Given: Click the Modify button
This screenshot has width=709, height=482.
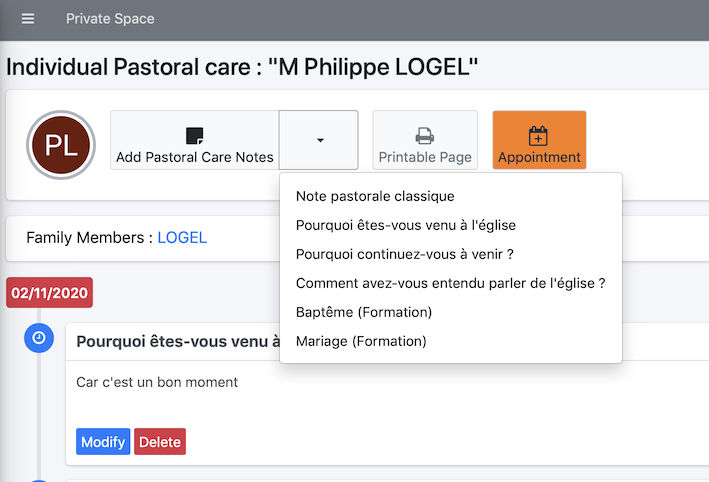Looking at the screenshot, I should pyautogui.click(x=103, y=441).
